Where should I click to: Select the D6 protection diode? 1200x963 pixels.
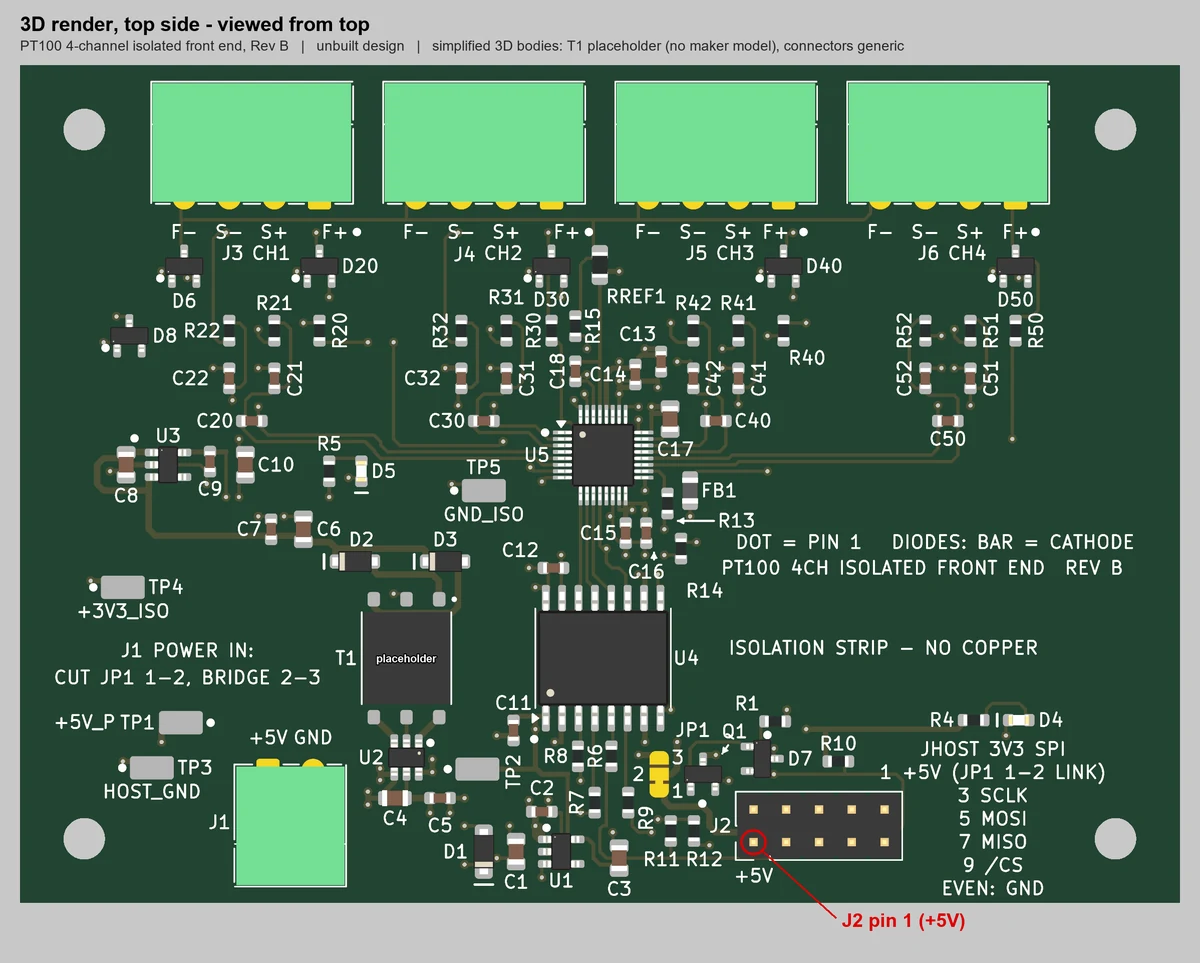coord(184,266)
